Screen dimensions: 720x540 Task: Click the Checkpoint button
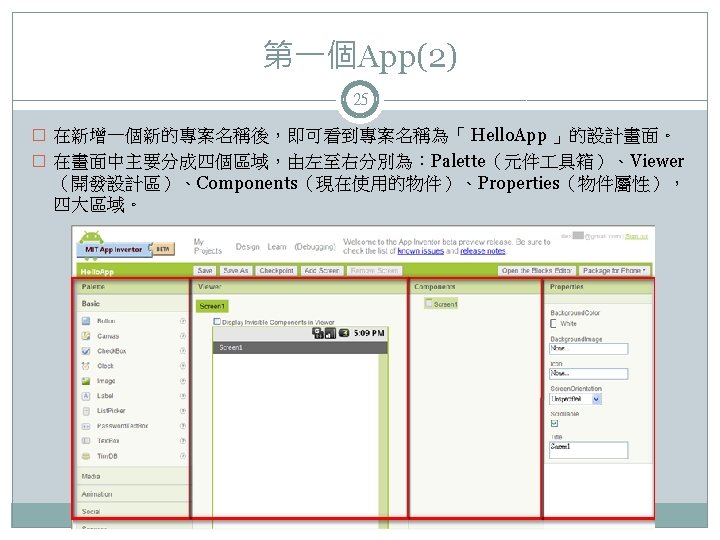(276, 270)
